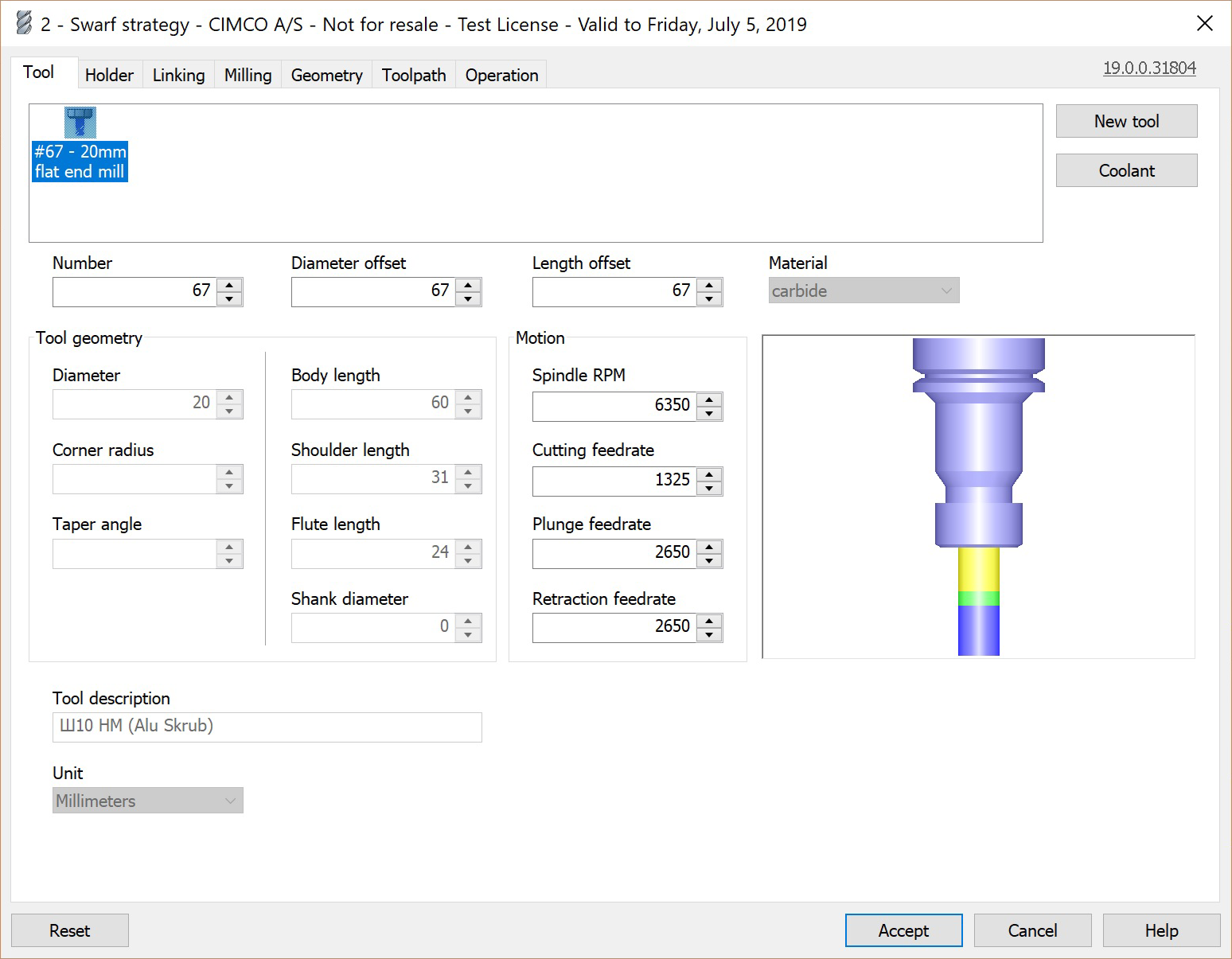Open the Unit Millimeters dropdown
The height and width of the screenshot is (959, 1232).
[147, 801]
